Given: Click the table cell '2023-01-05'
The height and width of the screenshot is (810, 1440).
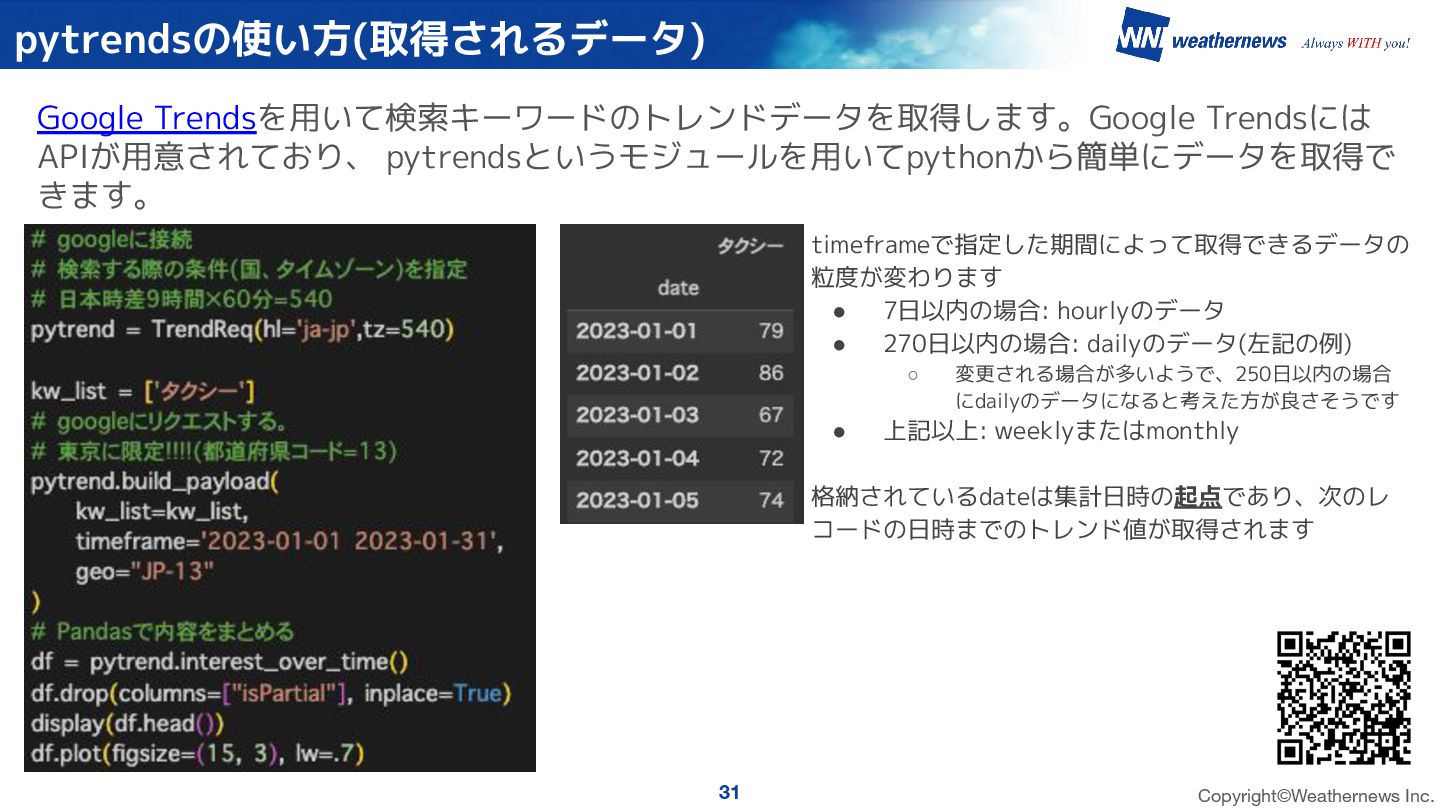Looking at the screenshot, I should tap(636, 500).
